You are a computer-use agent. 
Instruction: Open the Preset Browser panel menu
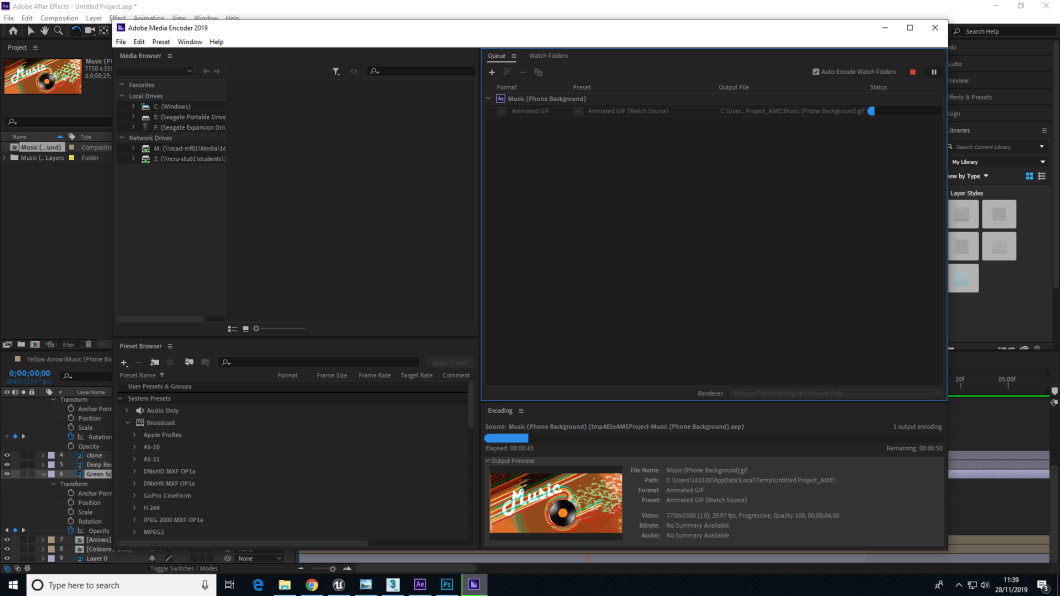(x=170, y=346)
